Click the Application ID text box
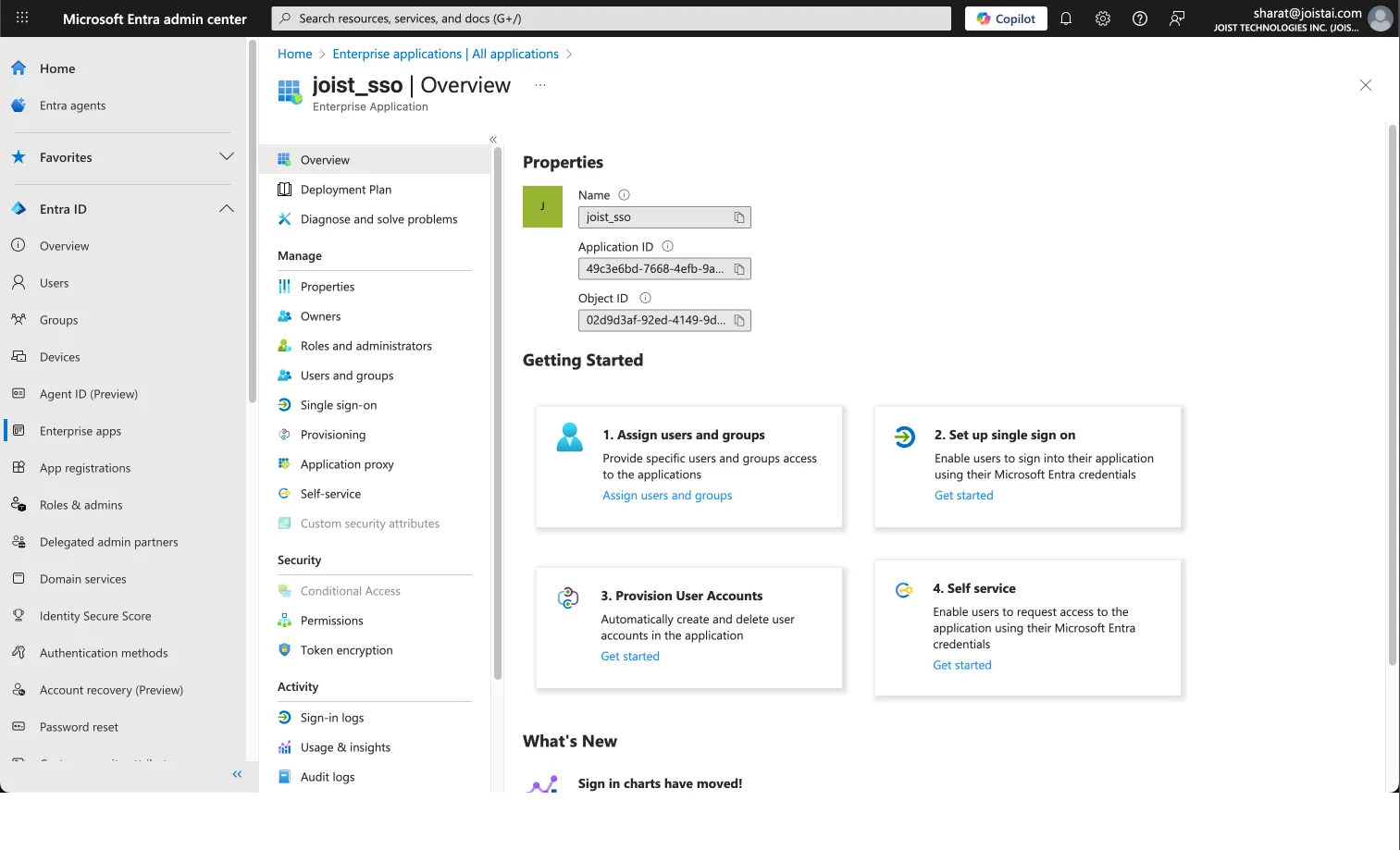Screen dimensions: 1400x850 [x=664, y=269]
